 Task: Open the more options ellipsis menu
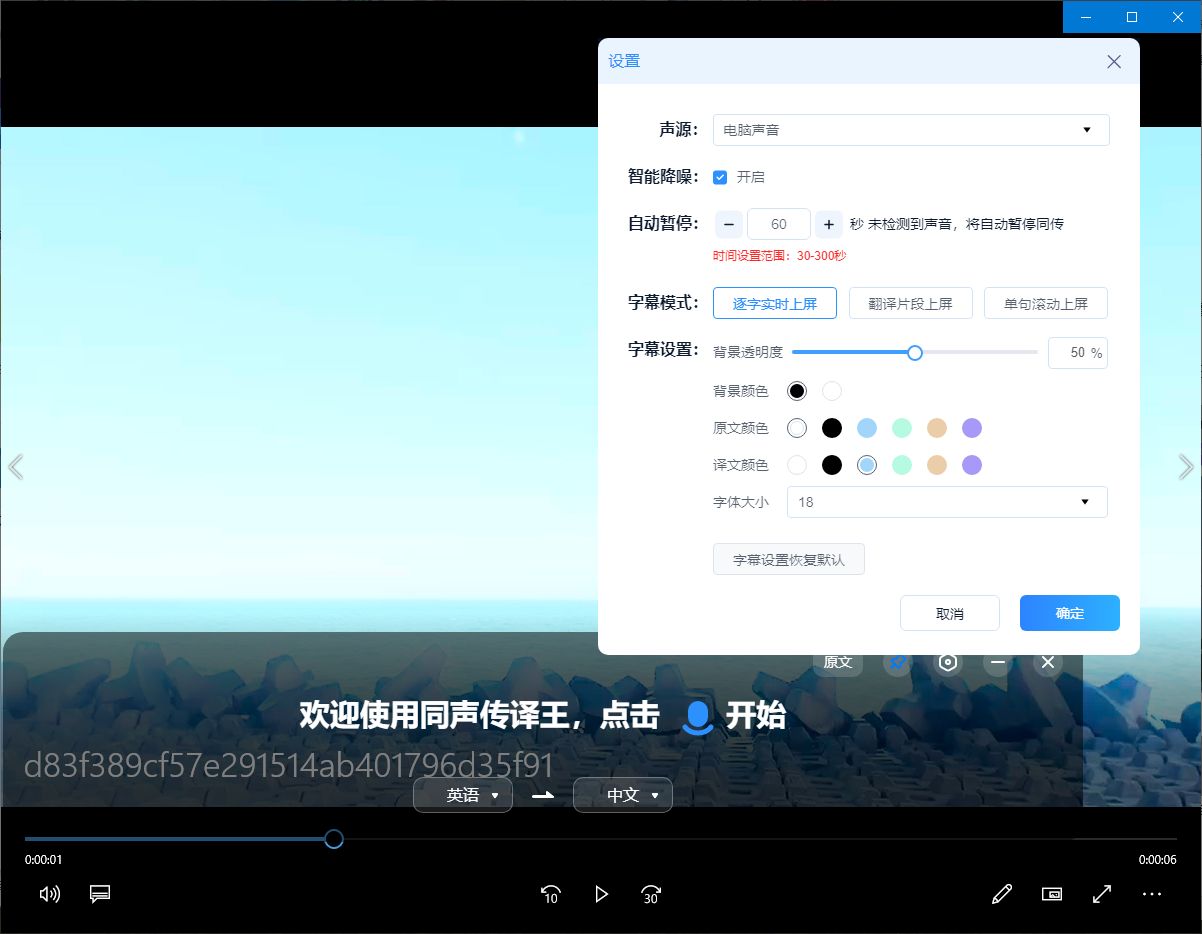pos(1152,894)
